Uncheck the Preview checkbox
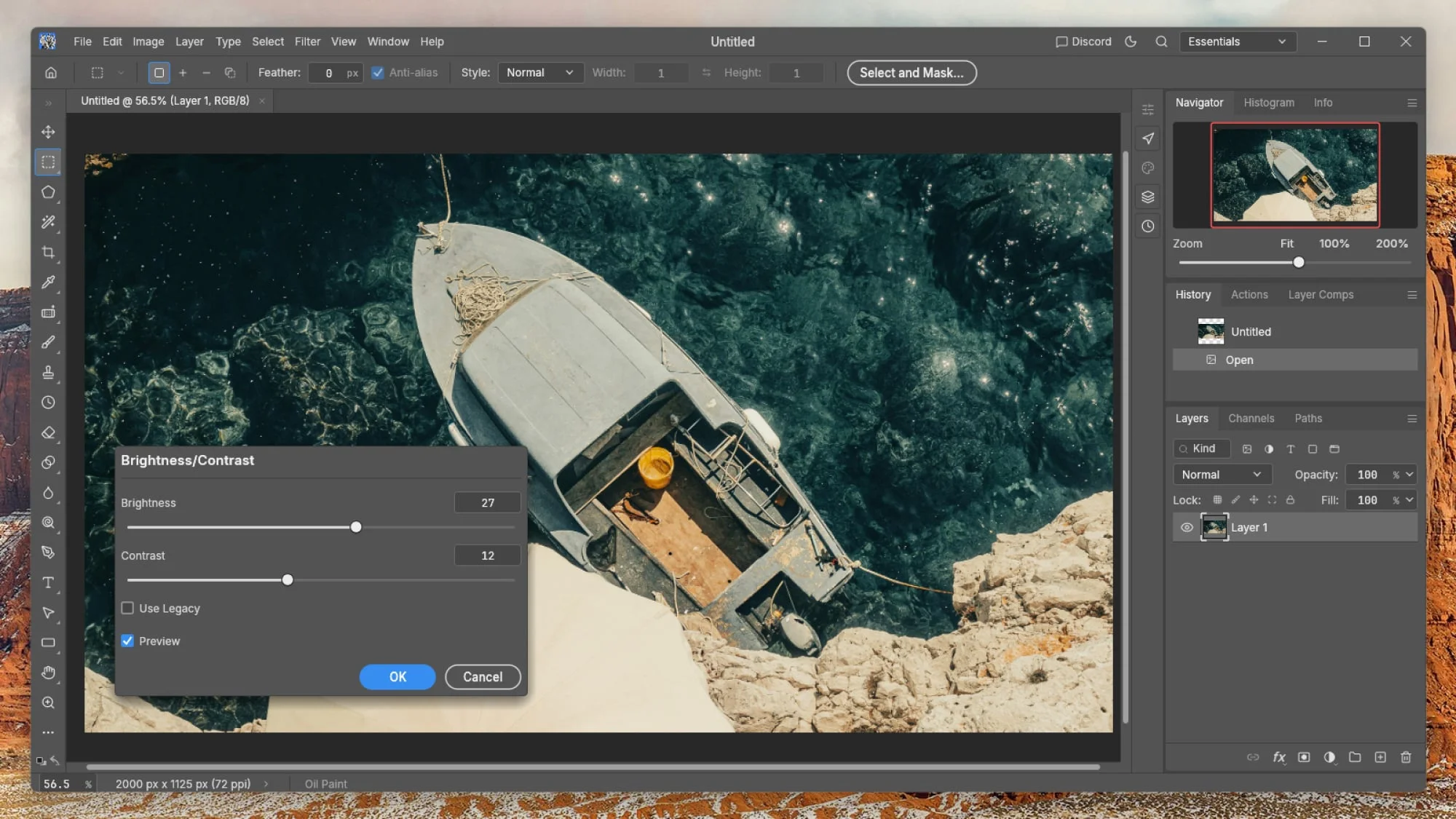1456x819 pixels. tap(127, 641)
